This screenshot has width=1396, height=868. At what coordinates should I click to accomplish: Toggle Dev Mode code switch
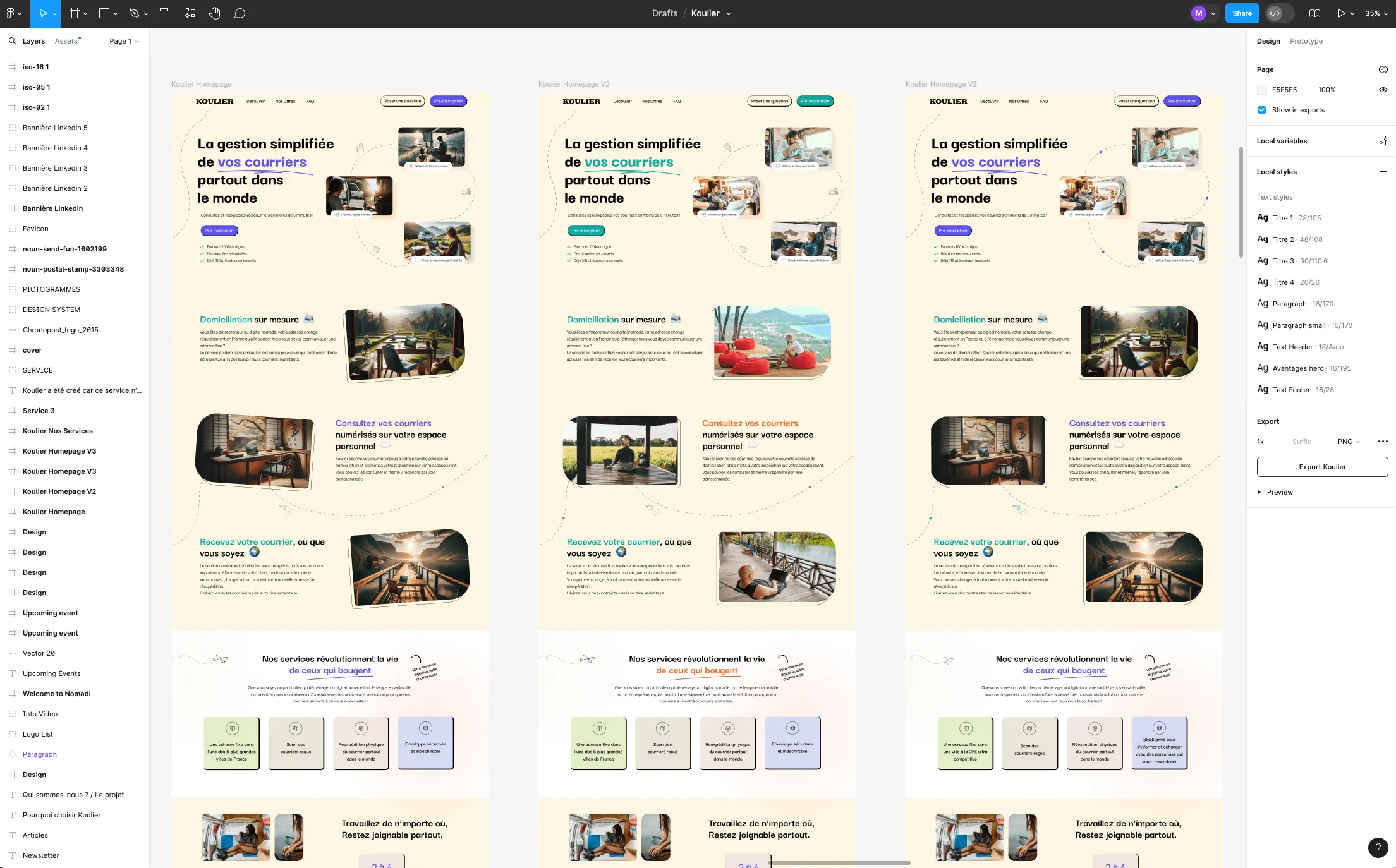[x=1280, y=13]
